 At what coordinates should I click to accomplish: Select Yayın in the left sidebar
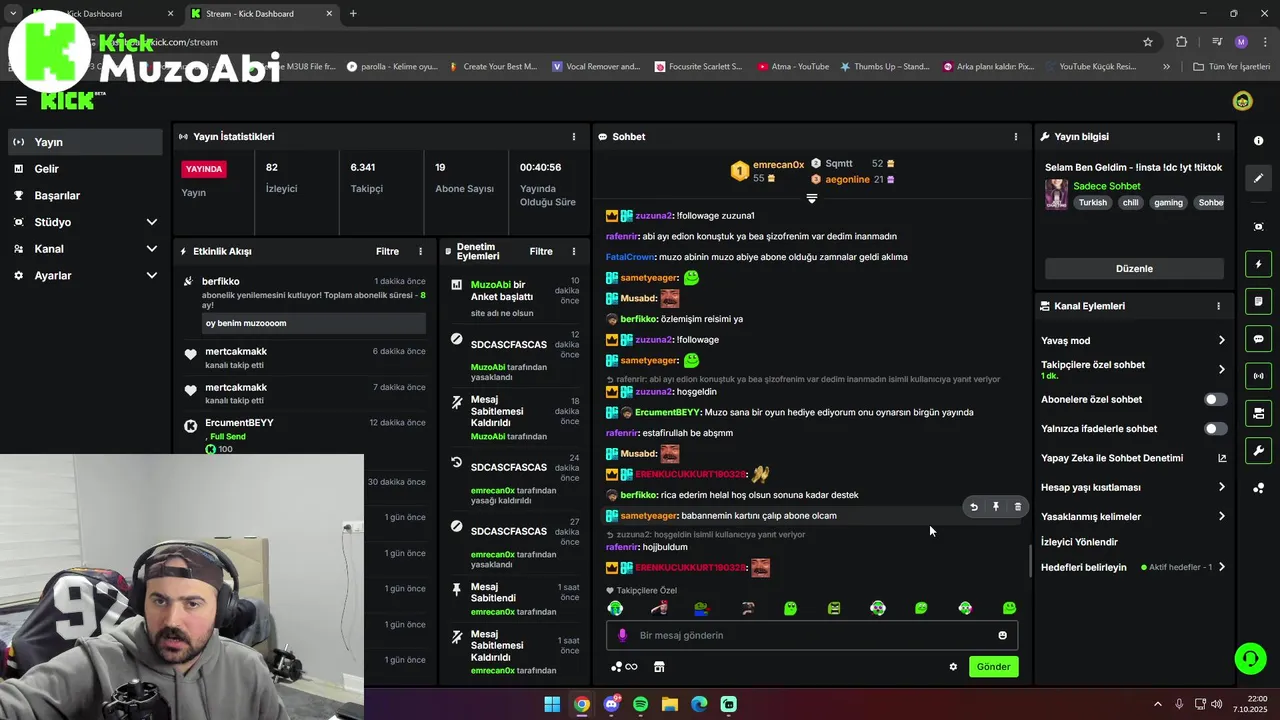pyautogui.click(x=85, y=142)
